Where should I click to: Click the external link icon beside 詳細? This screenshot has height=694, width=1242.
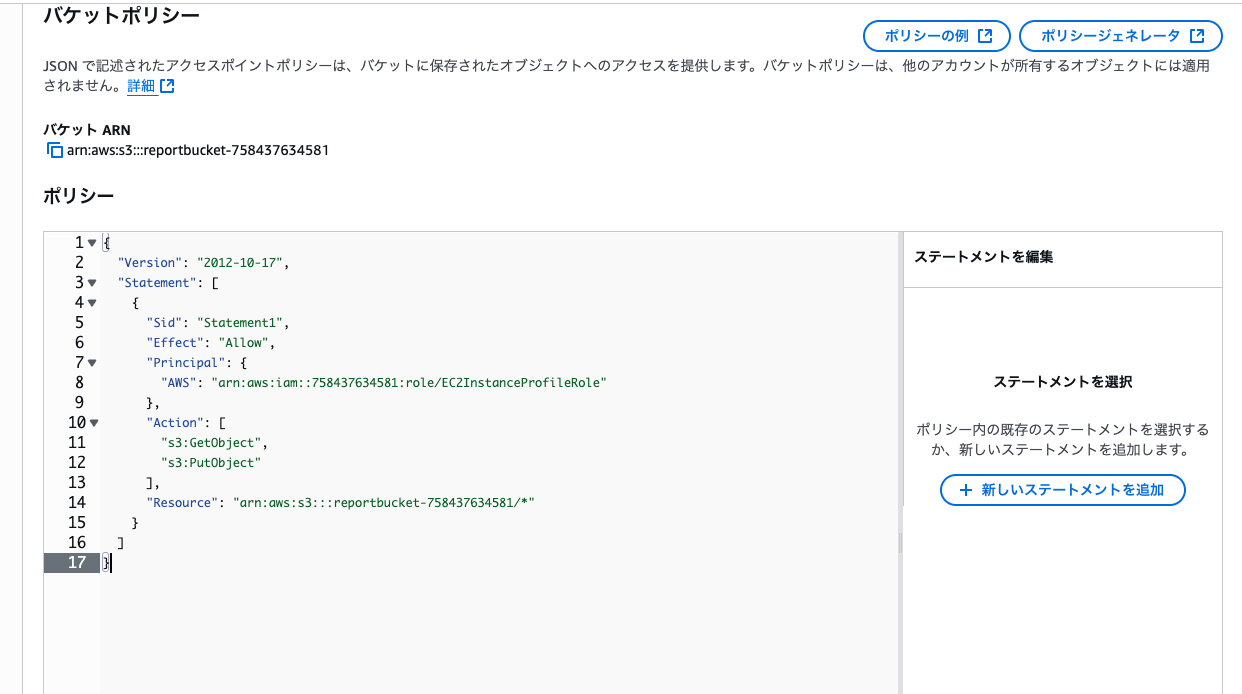point(167,86)
